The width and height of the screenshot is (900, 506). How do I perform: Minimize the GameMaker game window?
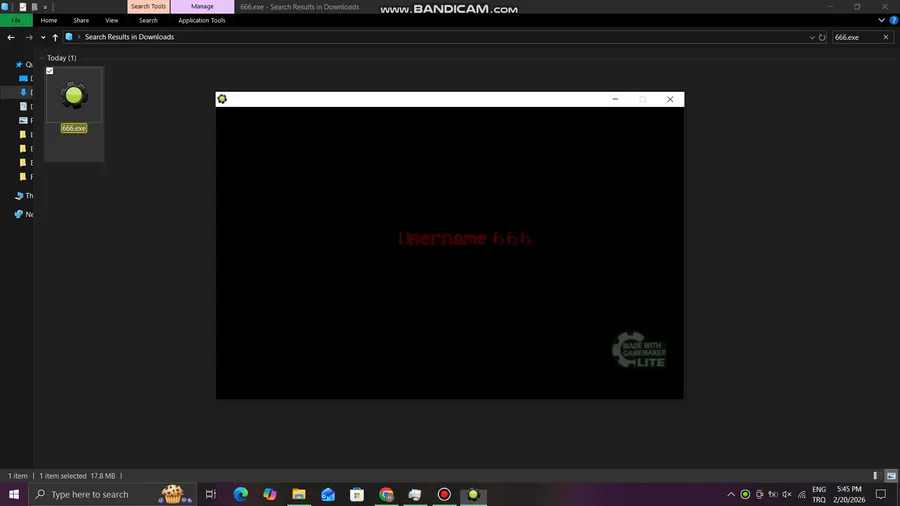[x=615, y=99]
